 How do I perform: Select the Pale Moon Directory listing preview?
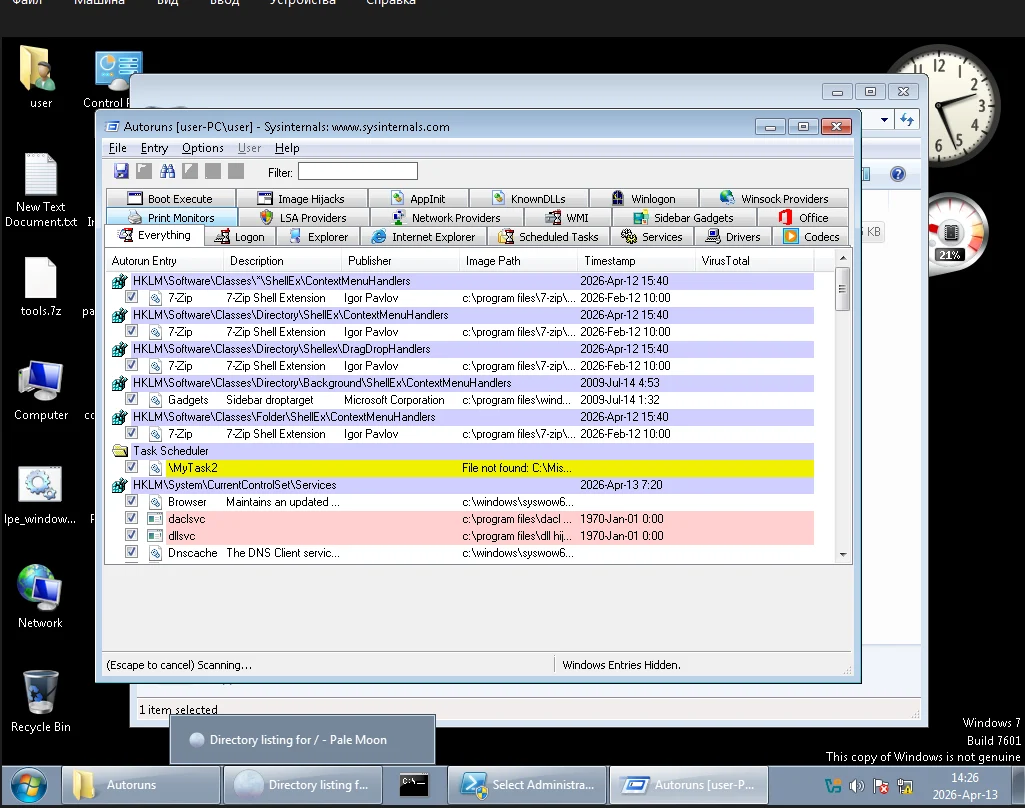pos(303,739)
